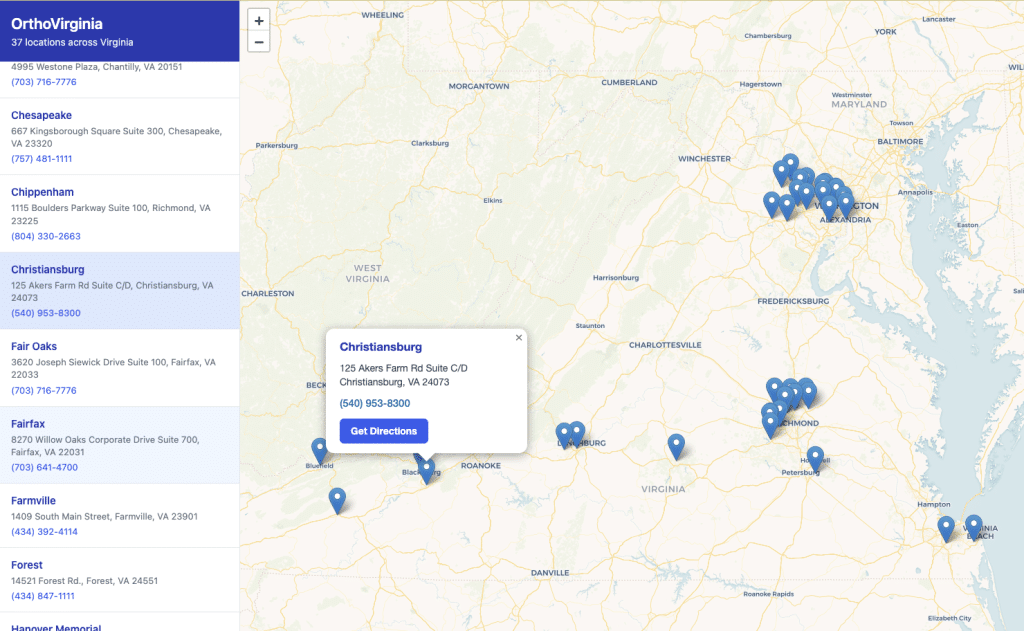Image resolution: width=1024 pixels, height=631 pixels.
Task: Click the lone marker between Lynchburg and Richmond
Action: [x=676, y=445]
